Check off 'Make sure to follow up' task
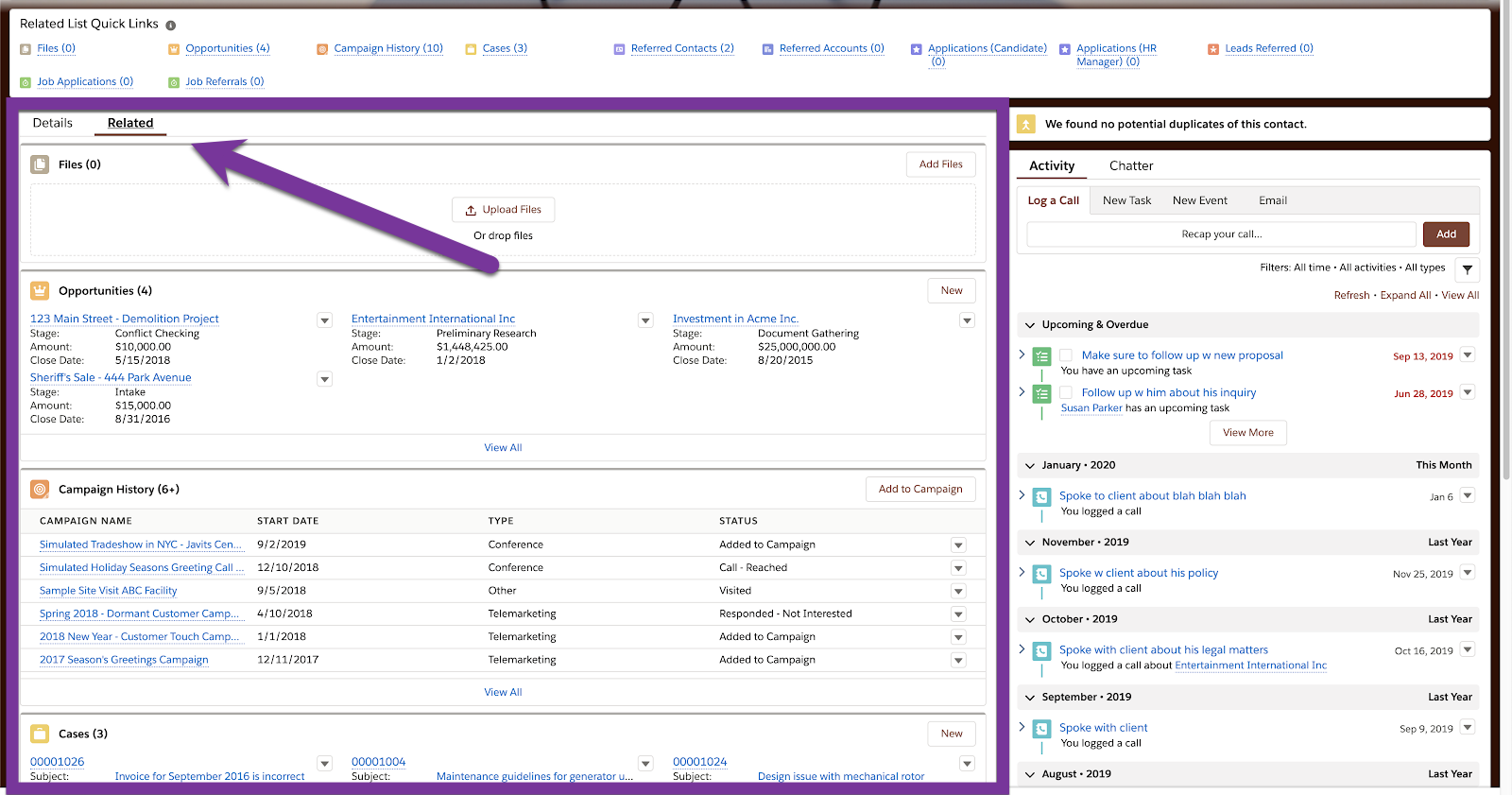1512x795 pixels. [x=1066, y=355]
